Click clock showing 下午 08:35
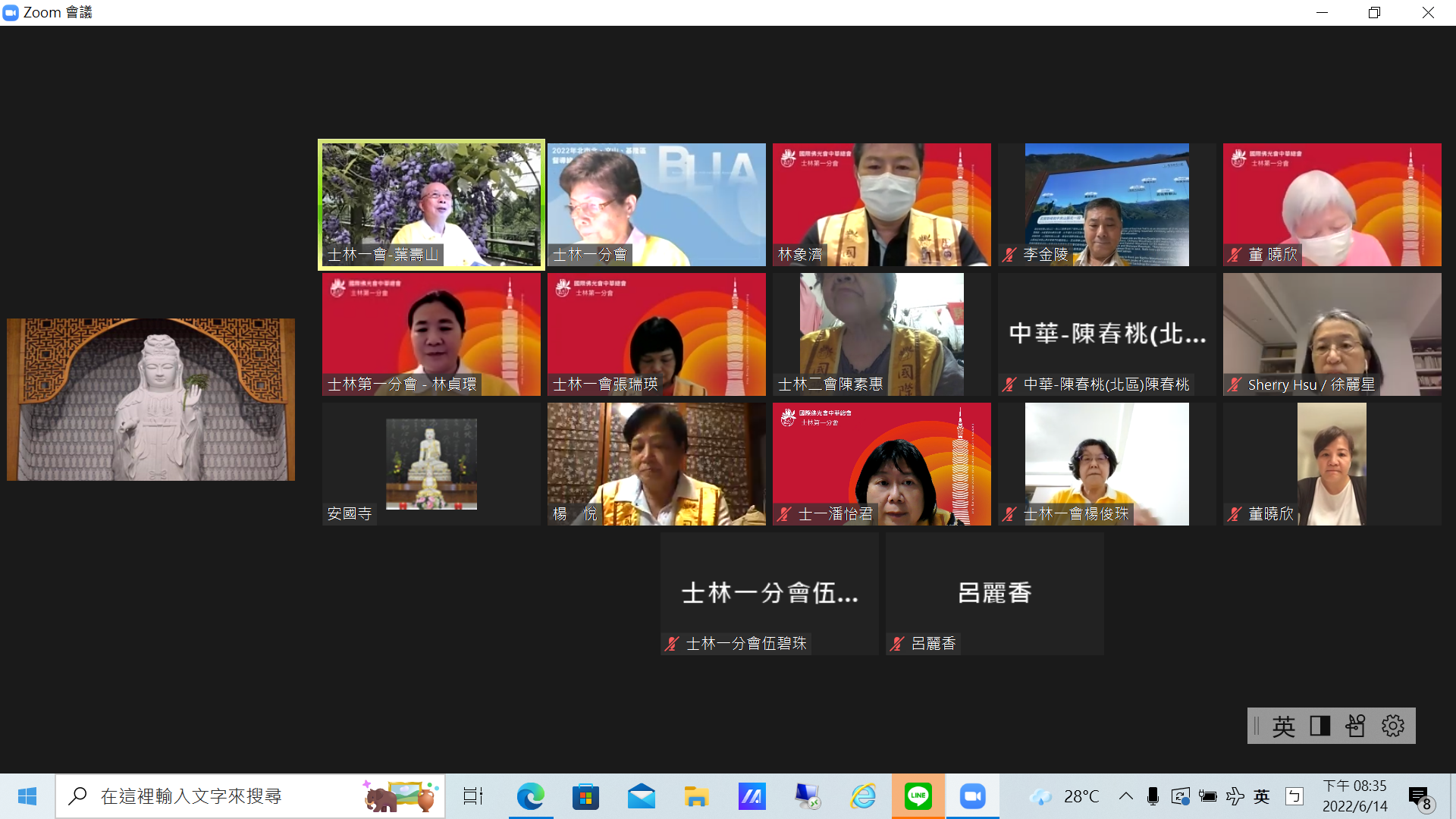This screenshot has width=1456, height=819. [x=1354, y=796]
